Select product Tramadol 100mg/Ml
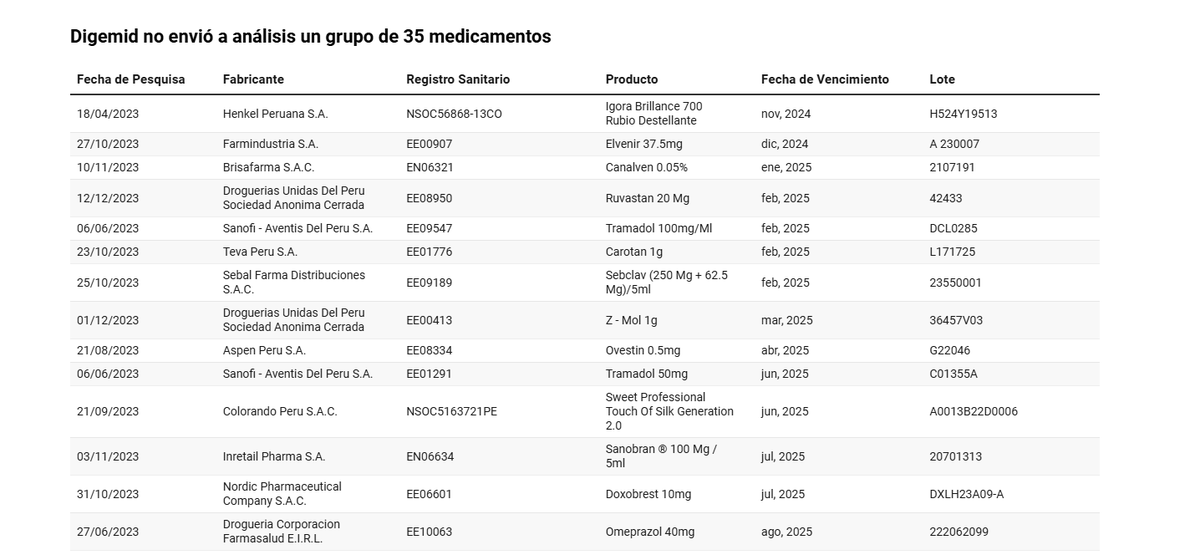The image size is (1200, 555). (659, 228)
